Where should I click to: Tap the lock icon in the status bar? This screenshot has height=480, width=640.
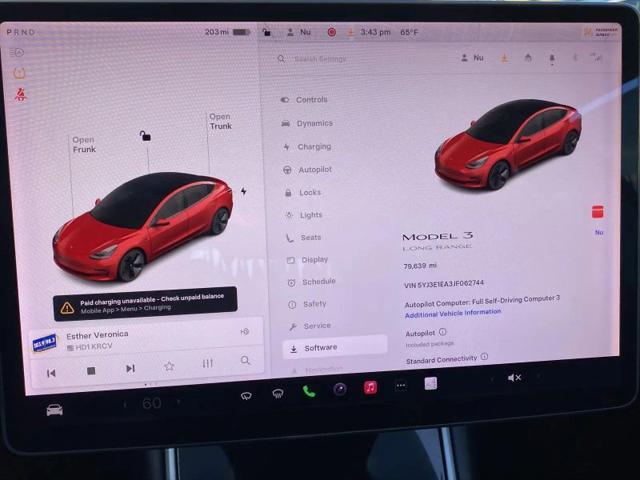[266, 32]
